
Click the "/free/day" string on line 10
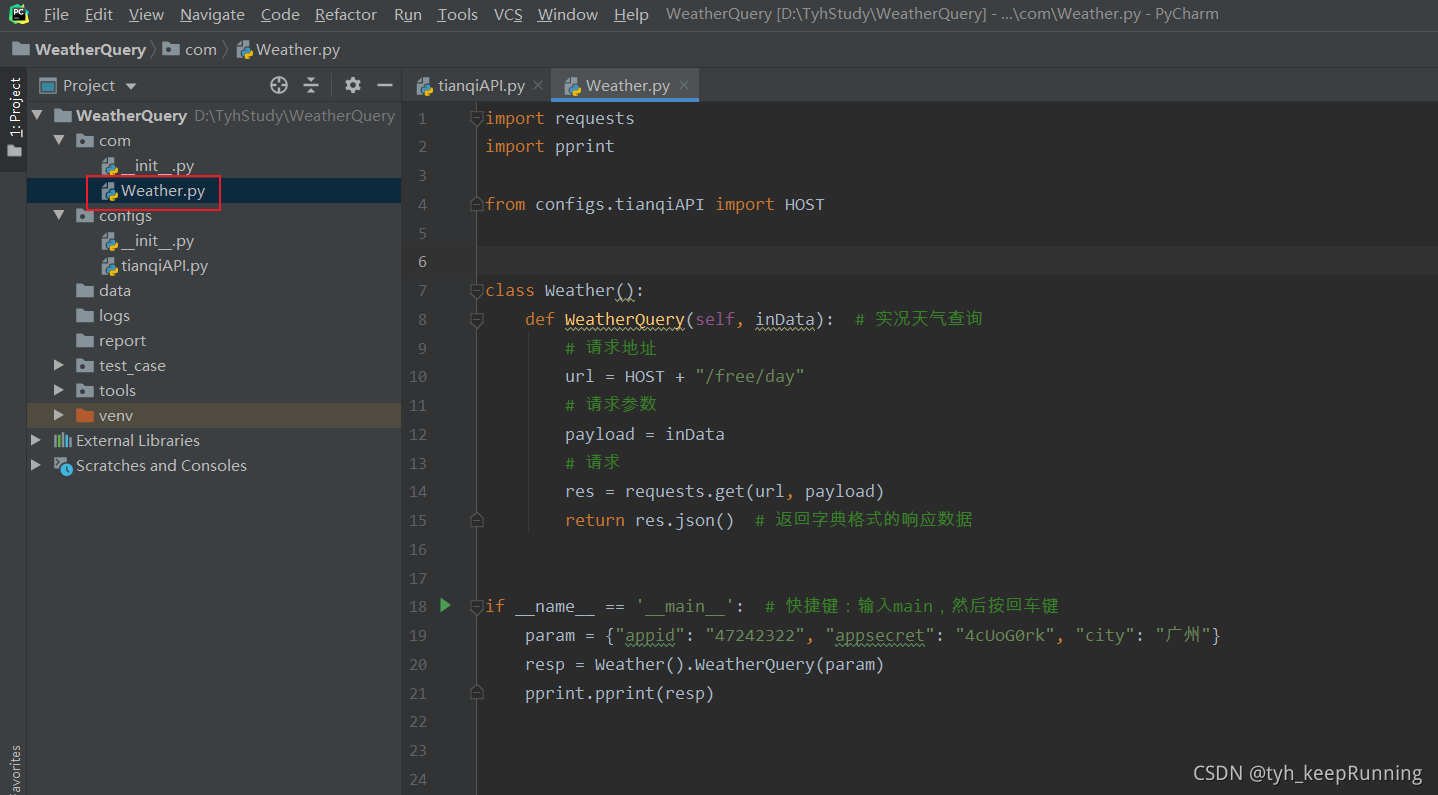click(x=750, y=376)
